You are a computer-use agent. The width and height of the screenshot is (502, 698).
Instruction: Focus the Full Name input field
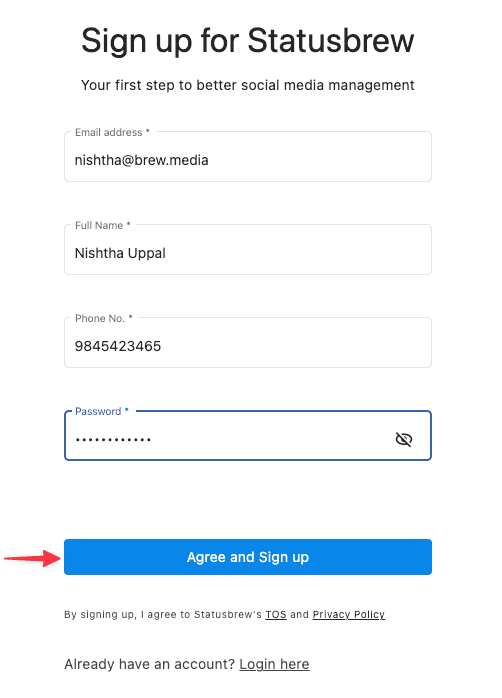pyautogui.click(x=248, y=250)
